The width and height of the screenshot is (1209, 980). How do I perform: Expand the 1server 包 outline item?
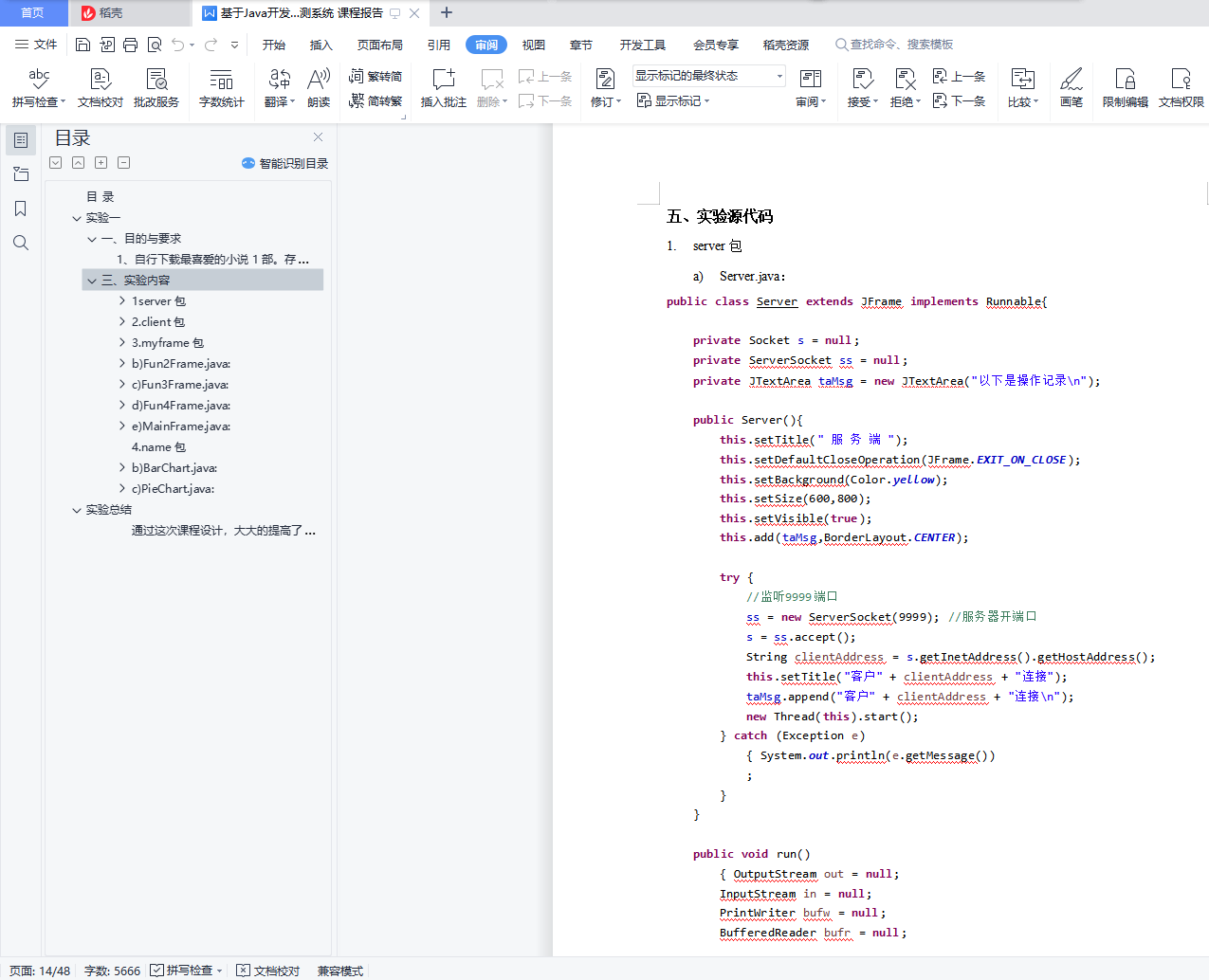122,301
